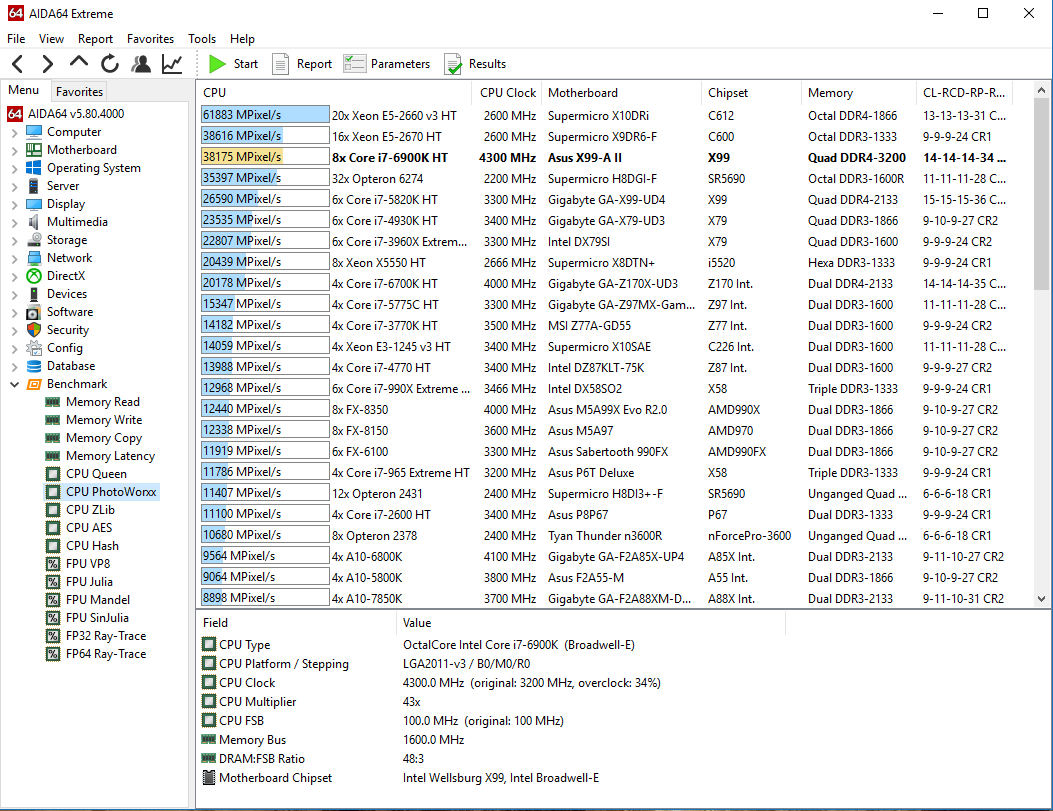Open the FPU VP8 benchmark
This screenshot has height=811, width=1053.
click(88, 564)
